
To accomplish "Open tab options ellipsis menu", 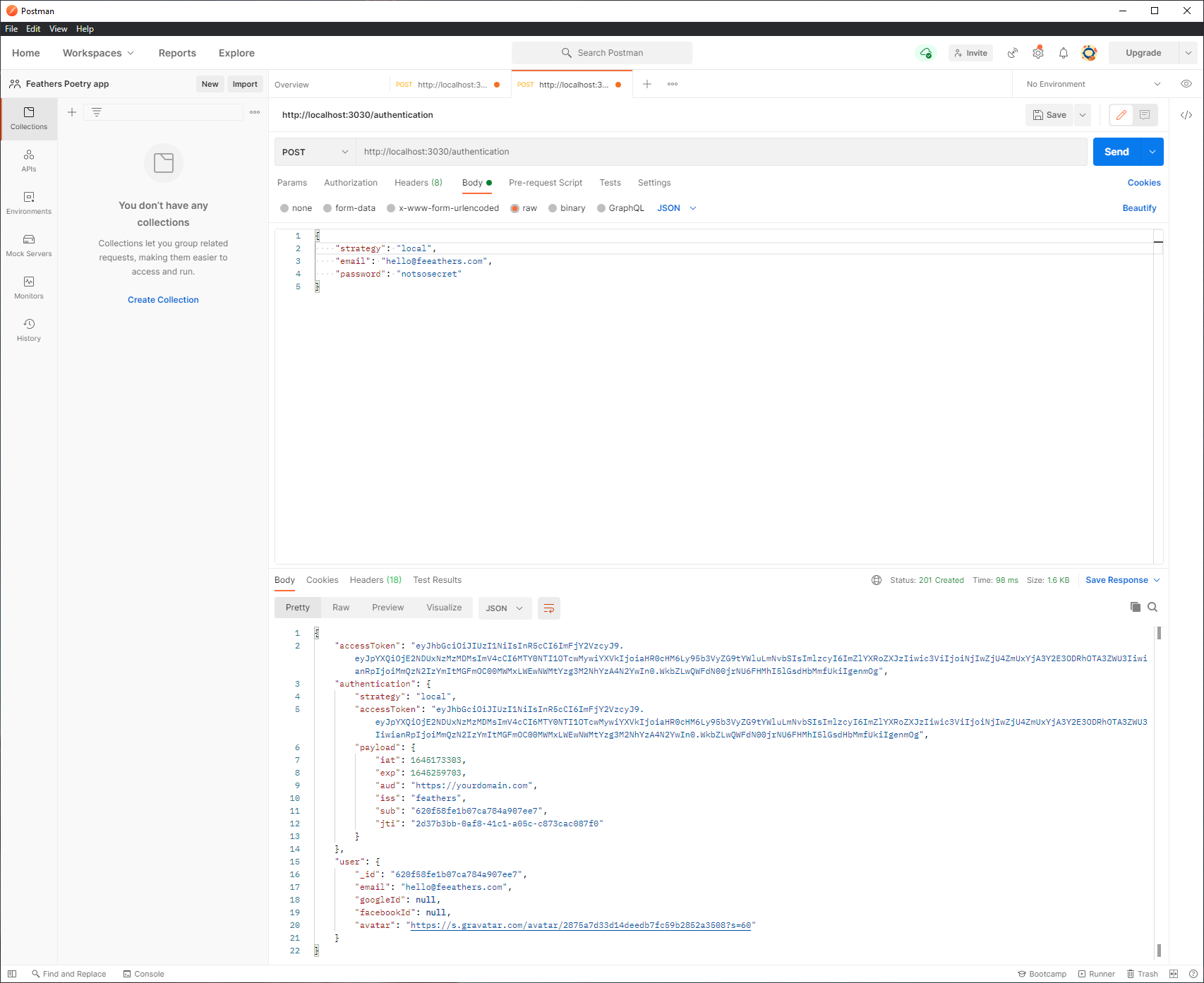I will 673,84.
